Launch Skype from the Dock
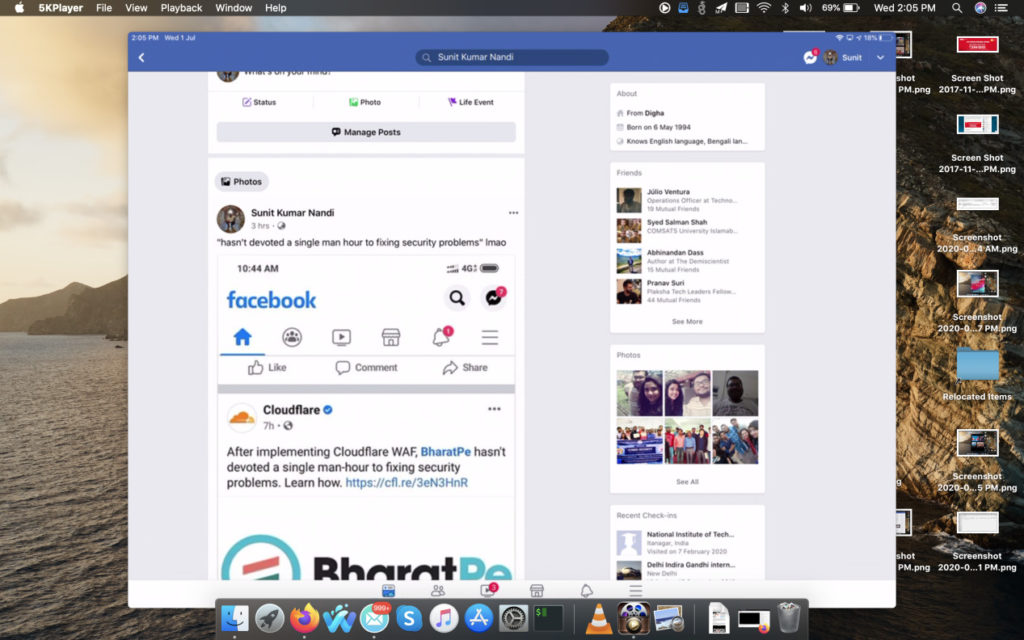 coord(409,618)
